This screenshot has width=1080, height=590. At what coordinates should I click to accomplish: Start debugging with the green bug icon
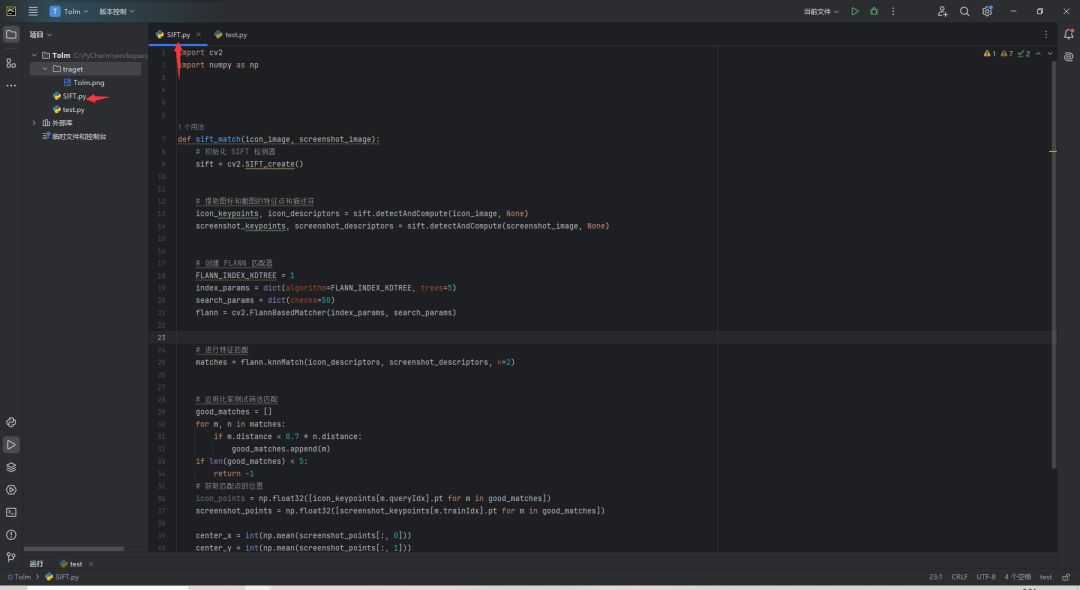tap(874, 11)
